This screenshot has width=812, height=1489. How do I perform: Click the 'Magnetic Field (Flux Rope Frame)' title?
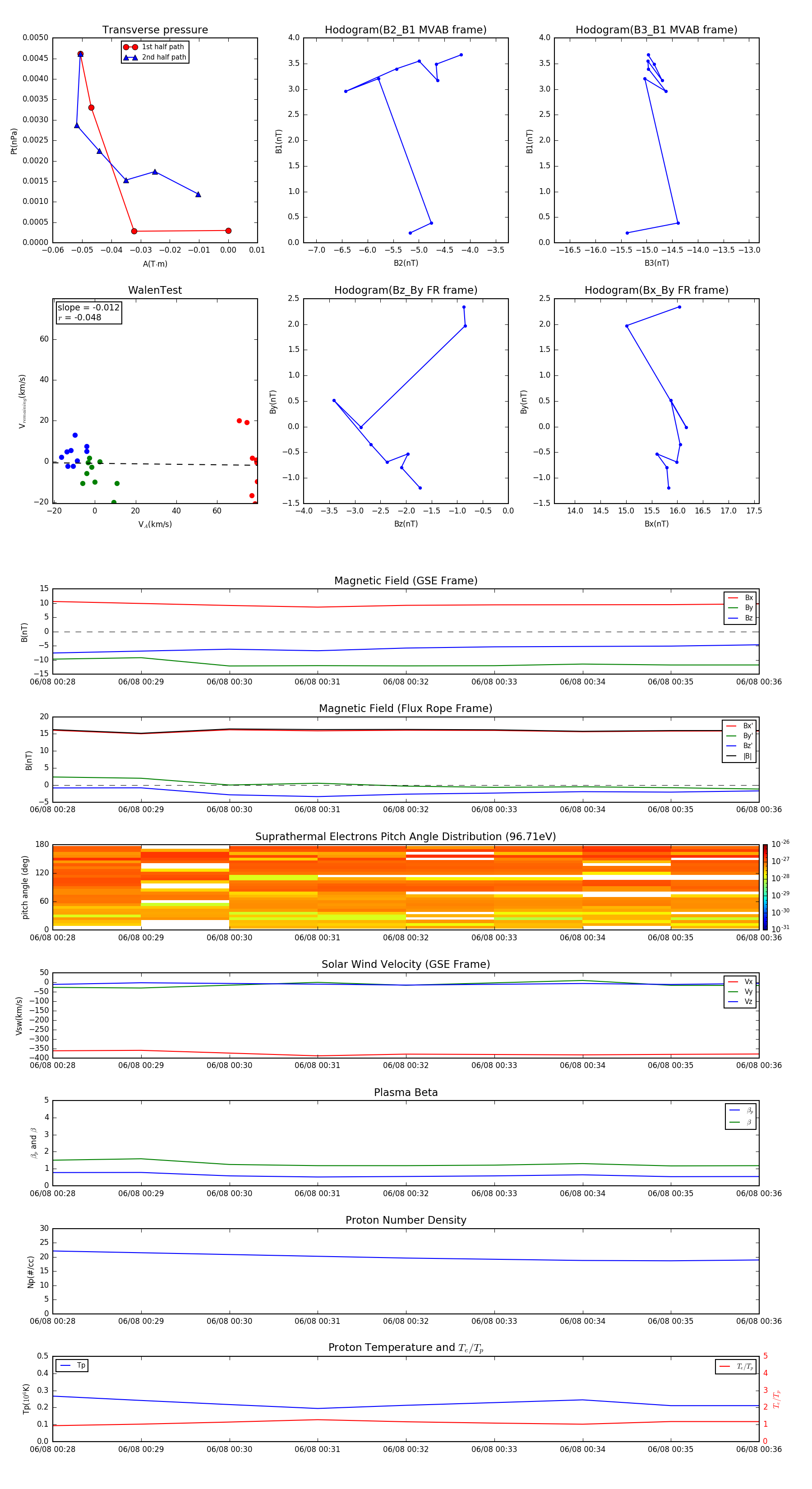coord(406,709)
